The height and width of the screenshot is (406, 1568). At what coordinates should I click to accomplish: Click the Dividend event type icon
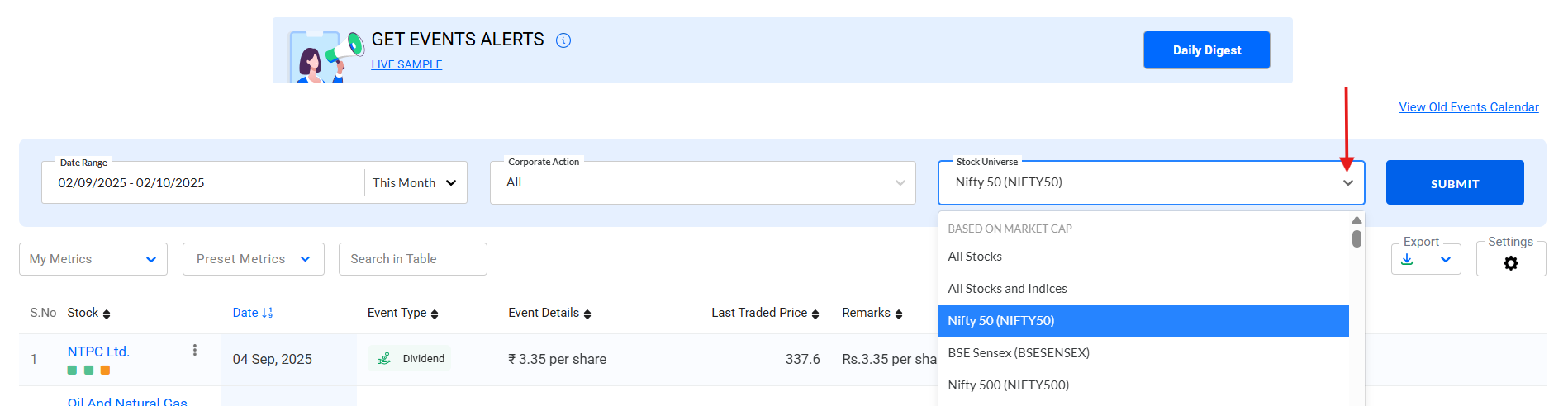tap(384, 358)
